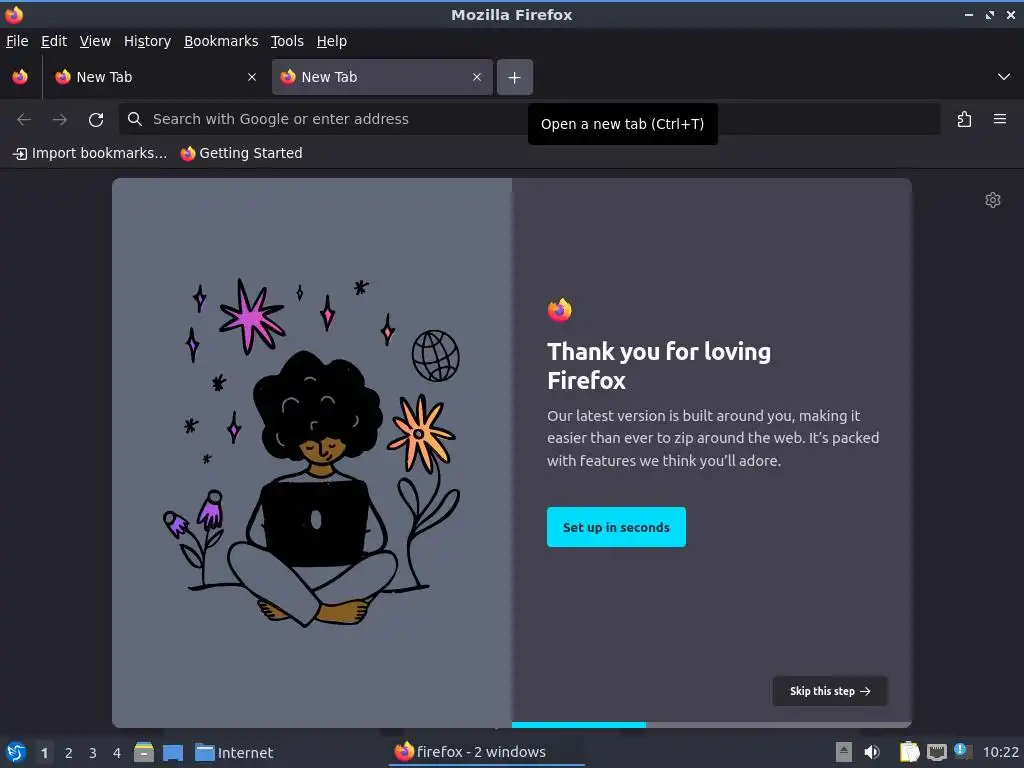1024x768 pixels.
Task: Open the Bookmarks menu
Action: pos(221,41)
